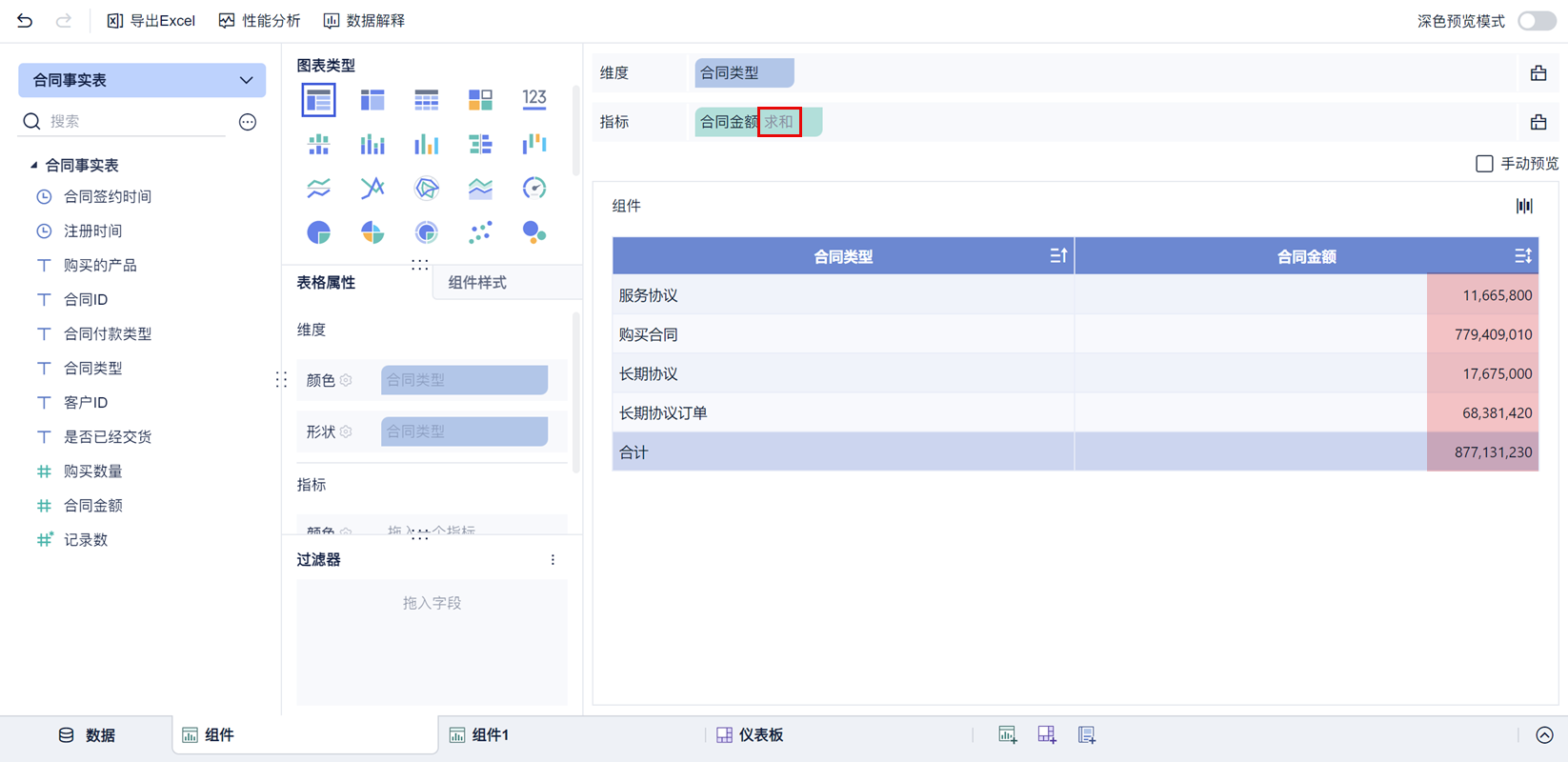Click the column width icon beside 组件 title
The height and width of the screenshot is (762, 1568).
[1524, 206]
